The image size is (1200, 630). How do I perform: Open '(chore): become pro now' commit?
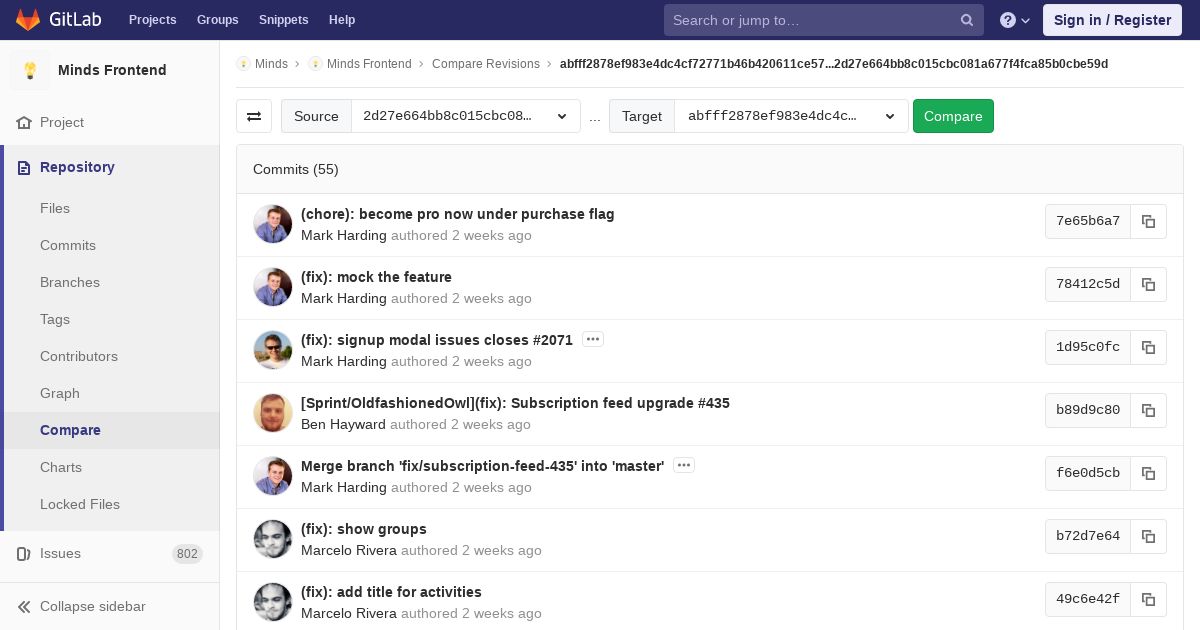click(x=458, y=214)
